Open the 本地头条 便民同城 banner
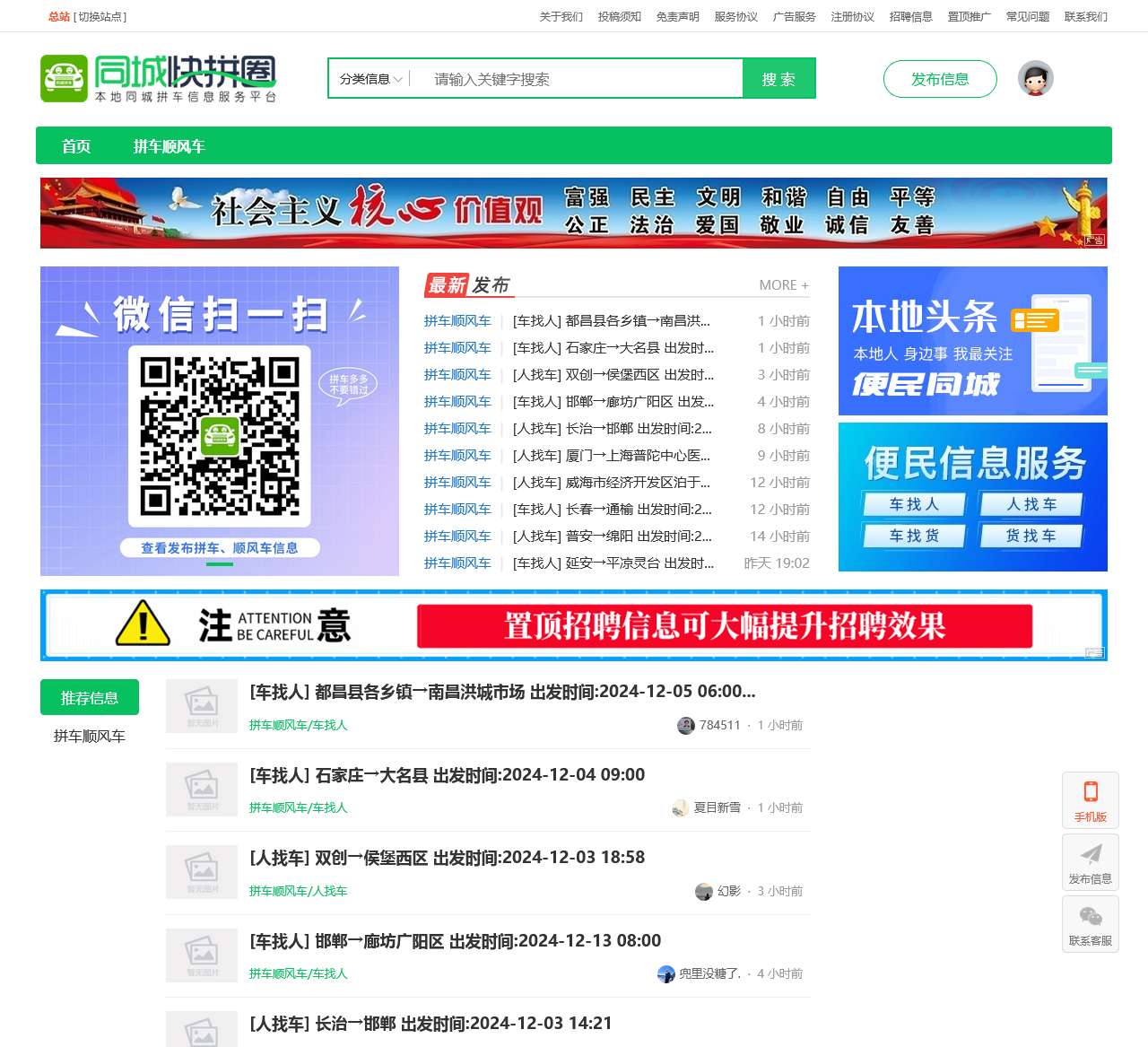 pos(973,341)
